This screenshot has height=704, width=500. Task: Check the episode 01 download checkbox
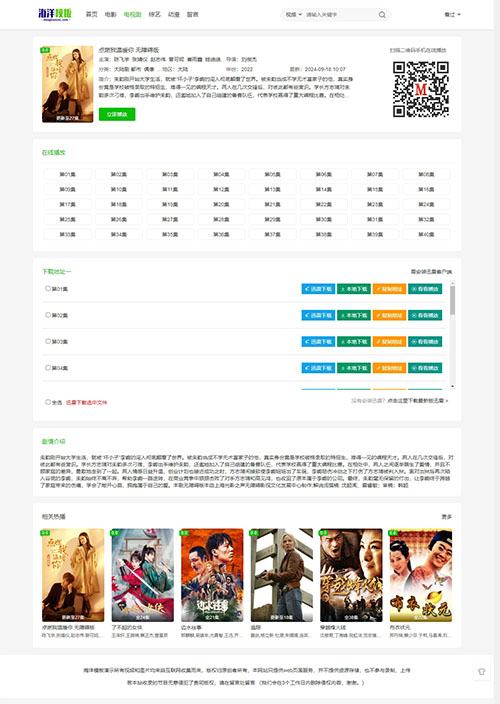[48, 288]
